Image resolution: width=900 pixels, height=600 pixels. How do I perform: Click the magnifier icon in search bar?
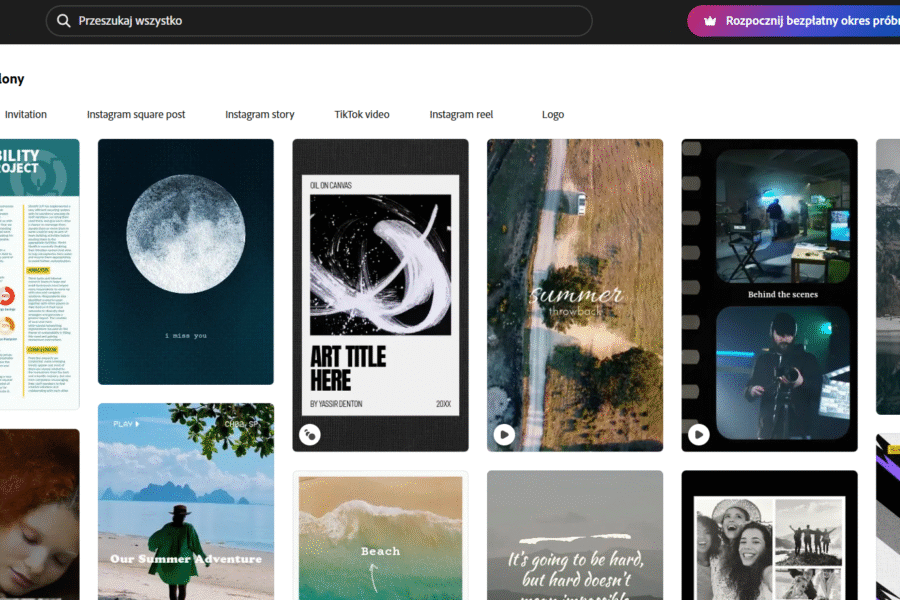tap(64, 21)
